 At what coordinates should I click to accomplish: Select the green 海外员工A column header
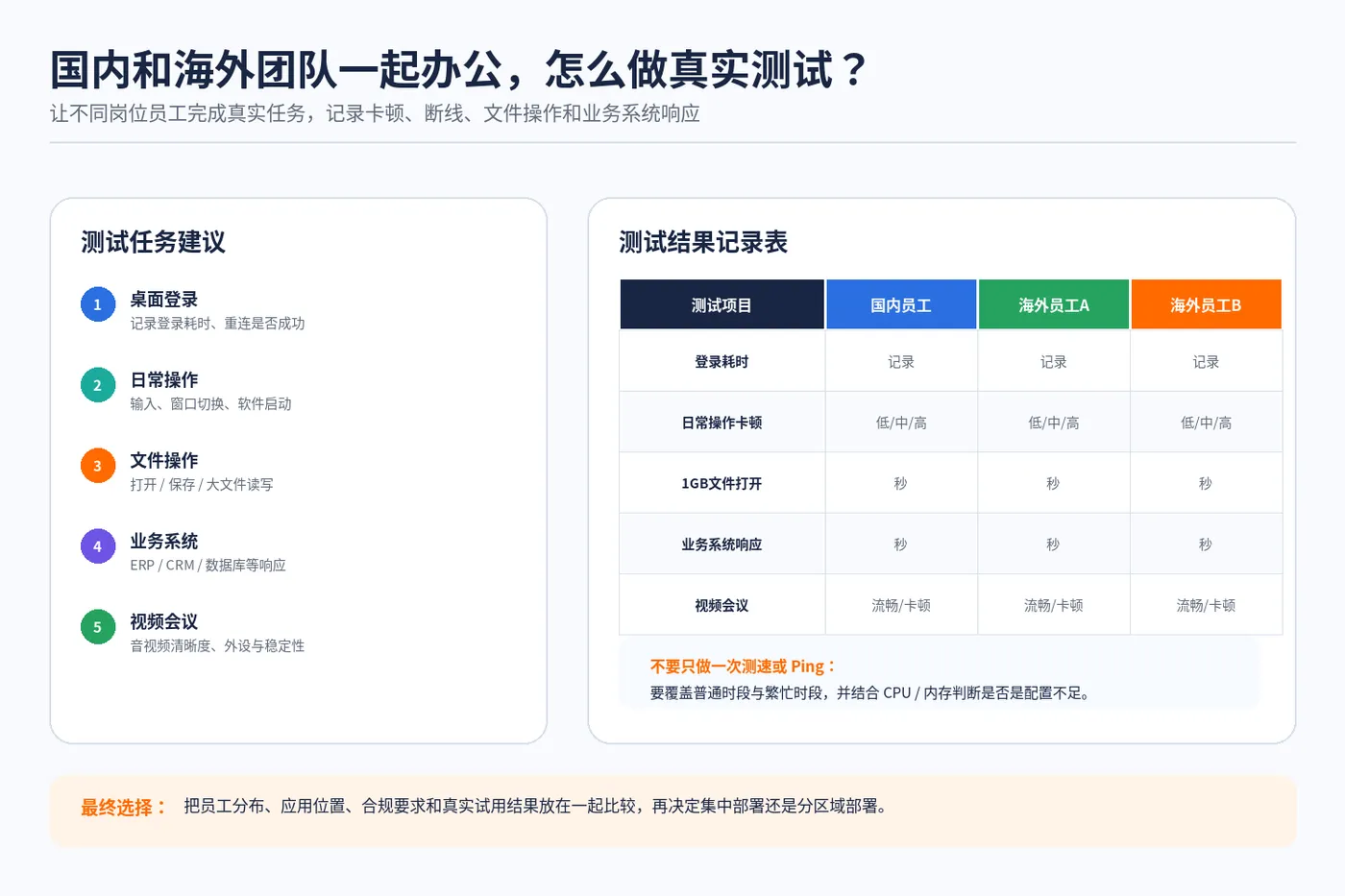(x=1054, y=304)
